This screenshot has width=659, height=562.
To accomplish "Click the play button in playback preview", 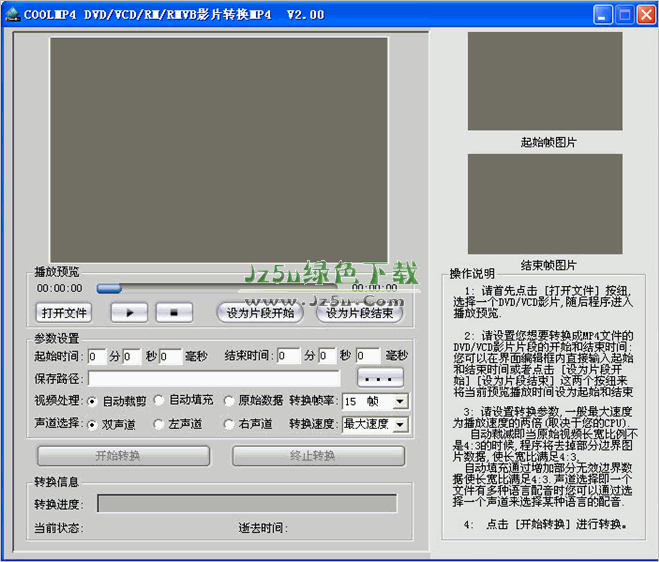I will [129, 313].
